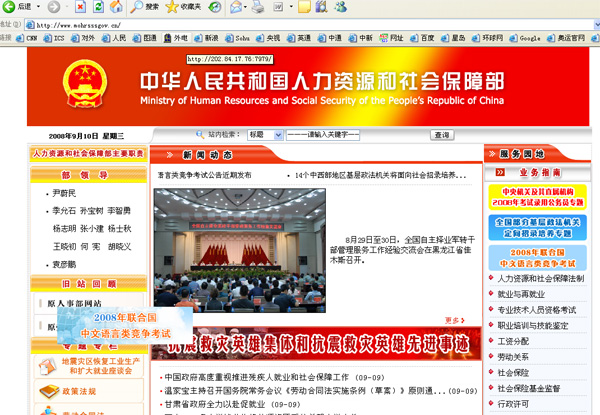Screen dimensions: 600x415
Task: Open the 政策法规 book icon entry
Action: coord(89,391)
